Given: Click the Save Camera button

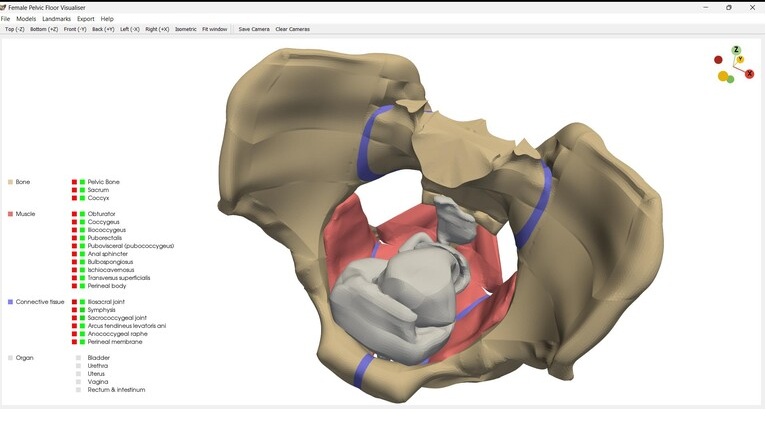Looking at the screenshot, I should point(254,29).
